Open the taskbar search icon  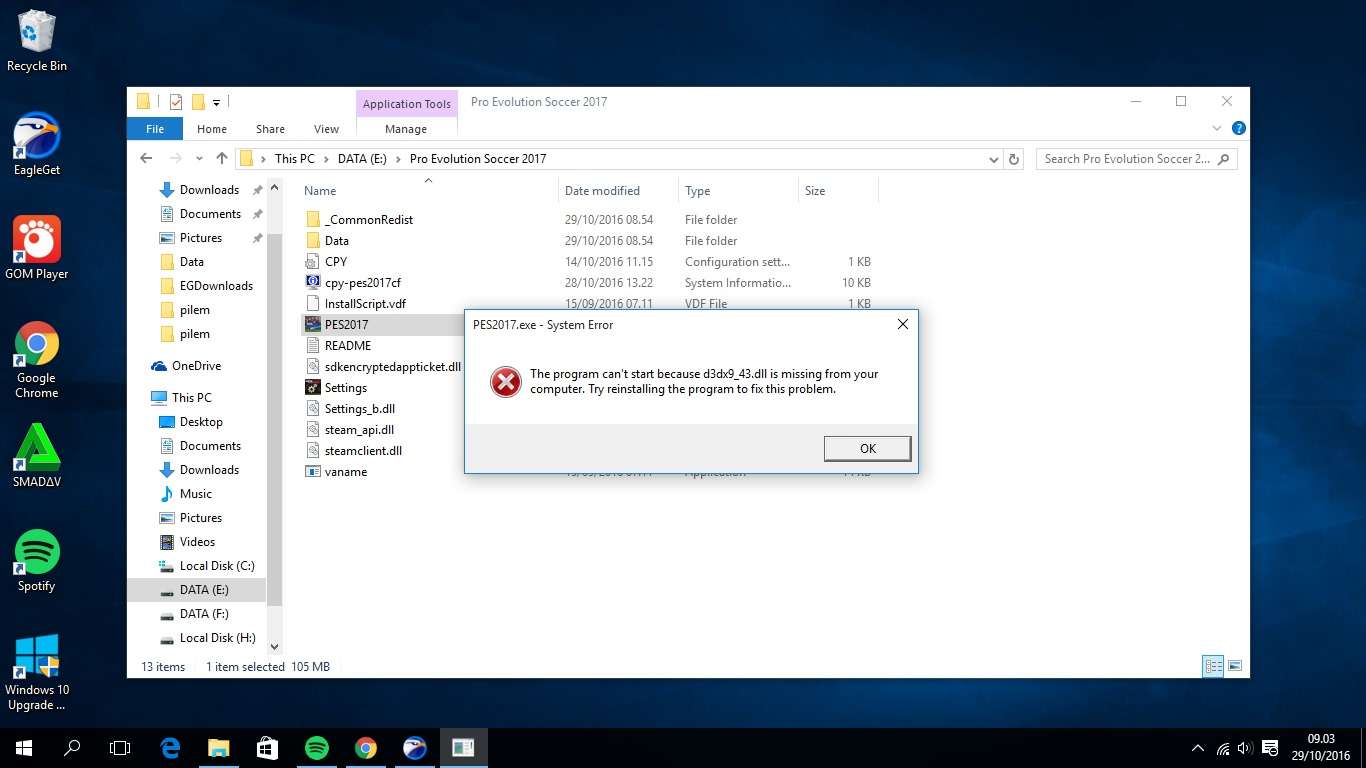coord(72,748)
